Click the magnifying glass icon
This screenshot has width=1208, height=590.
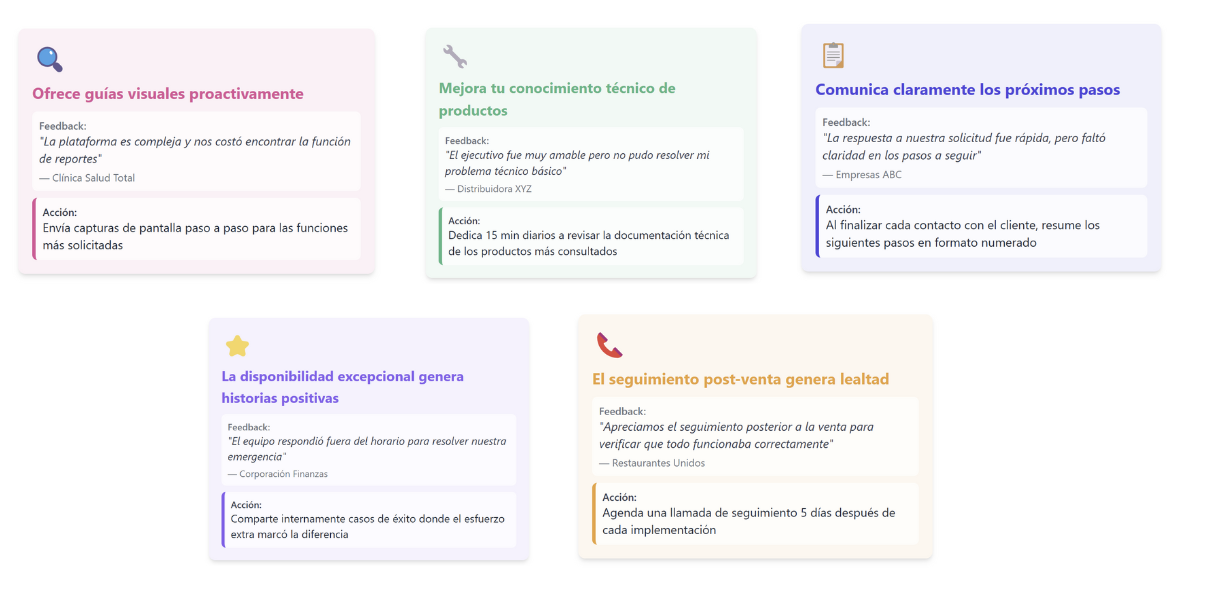49,59
